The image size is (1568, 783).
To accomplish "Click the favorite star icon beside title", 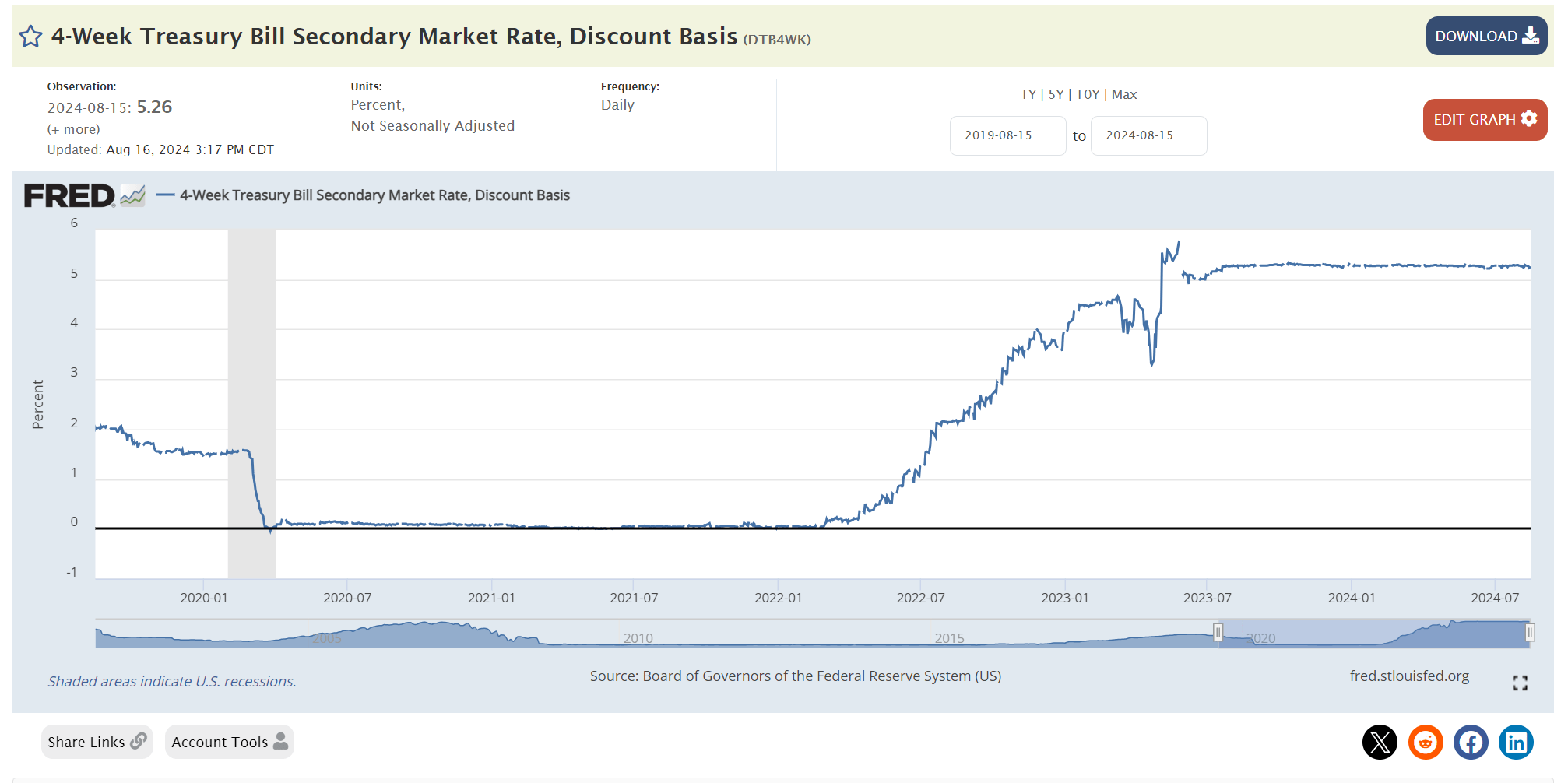I will pyautogui.click(x=30, y=37).
